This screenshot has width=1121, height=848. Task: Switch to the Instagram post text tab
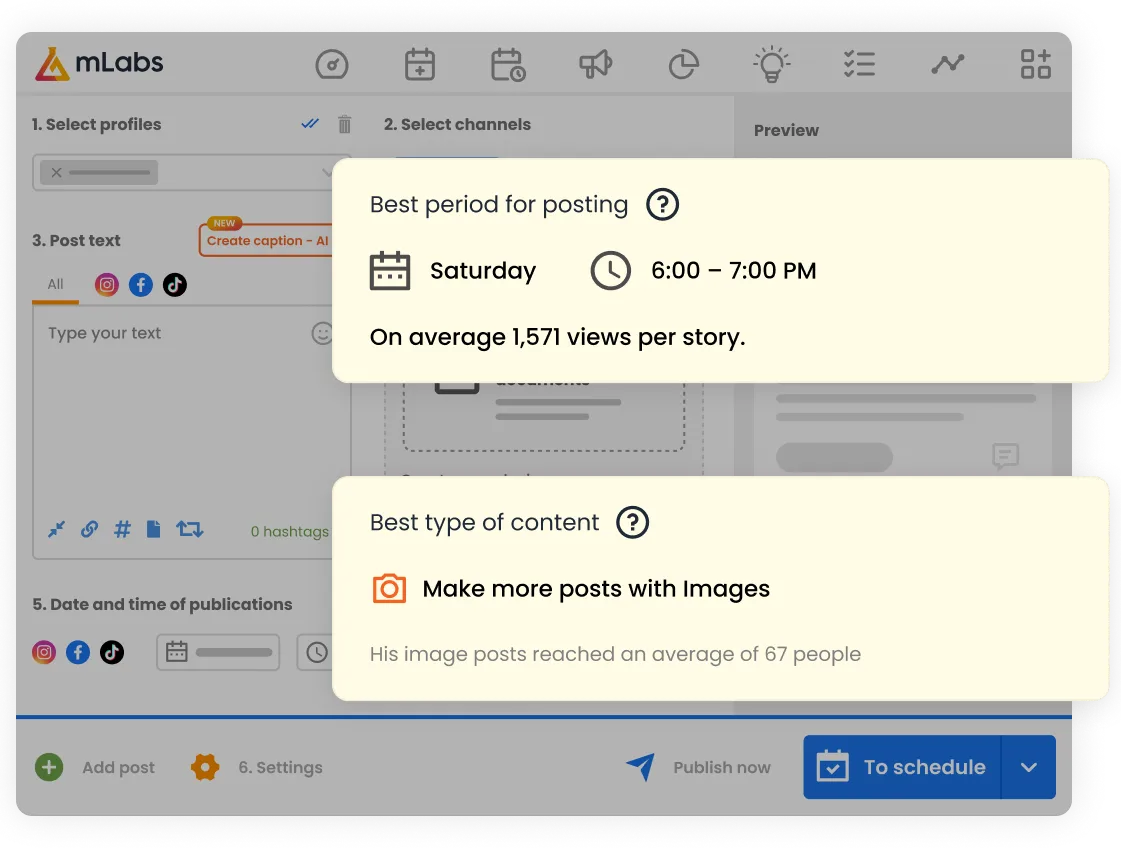point(107,285)
